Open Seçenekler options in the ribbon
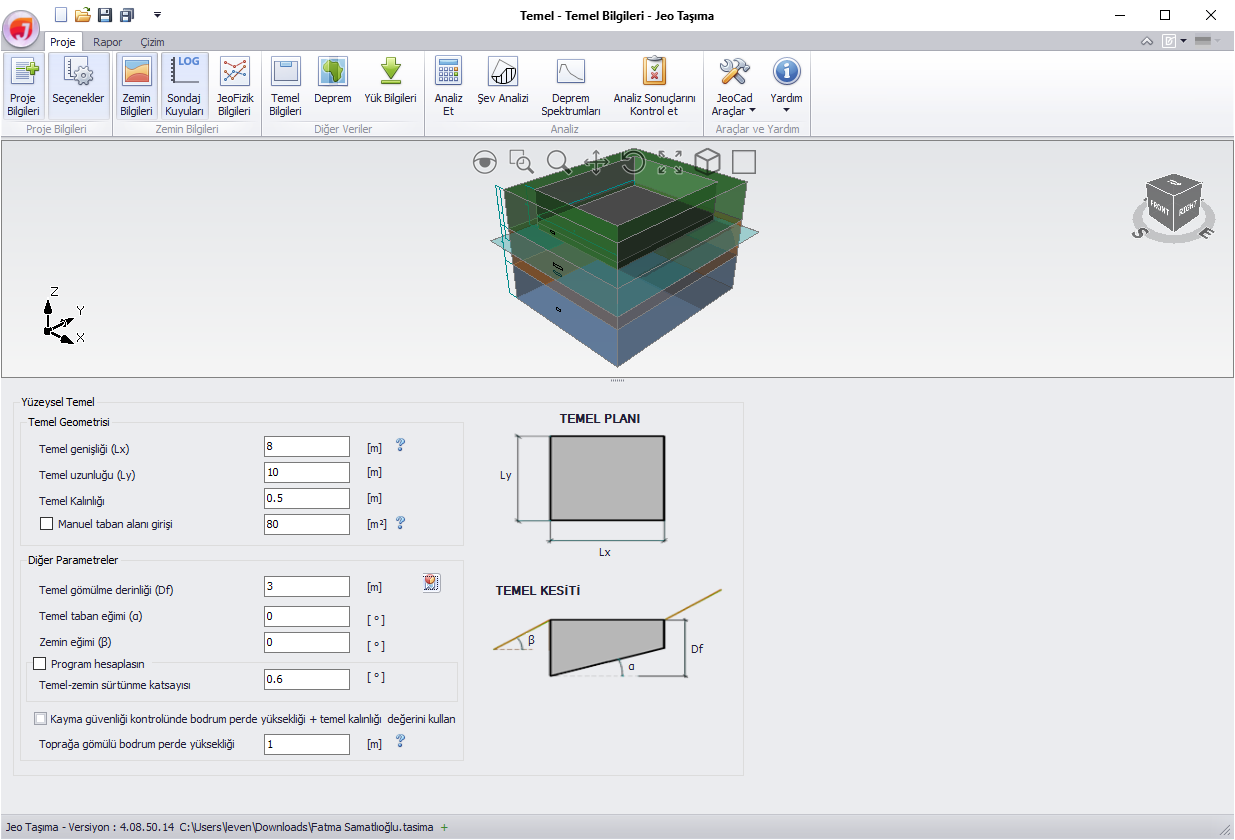 click(78, 87)
